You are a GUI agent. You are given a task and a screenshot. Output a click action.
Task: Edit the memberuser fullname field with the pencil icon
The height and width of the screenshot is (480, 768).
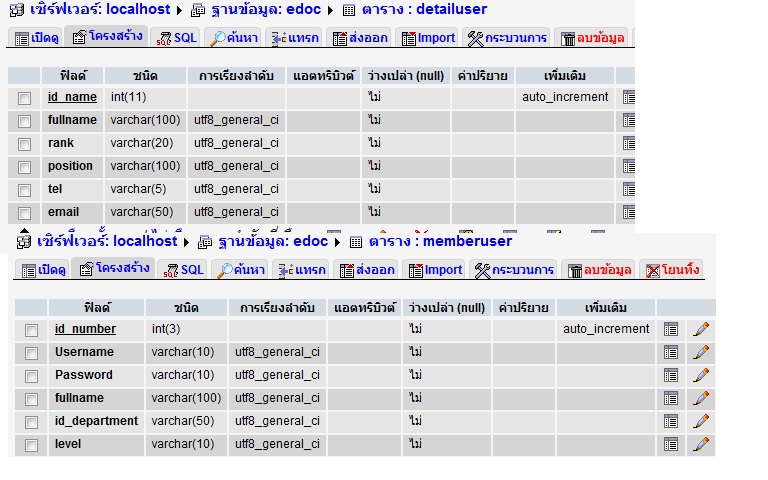[x=701, y=398]
